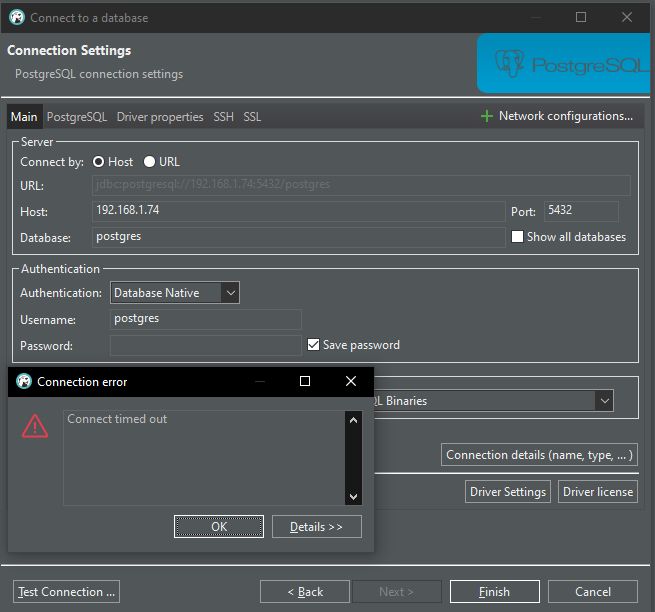Select the URL radio button
Image resolution: width=655 pixels, height=612 pixels.
pos(149,162)
